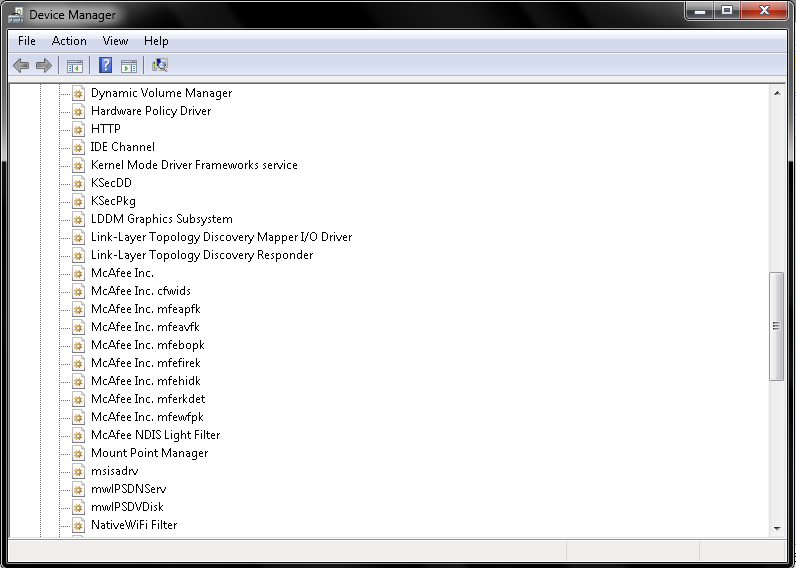
Task: Select McAfee NDIS Light Filter text
Action: tap(155, 435)
